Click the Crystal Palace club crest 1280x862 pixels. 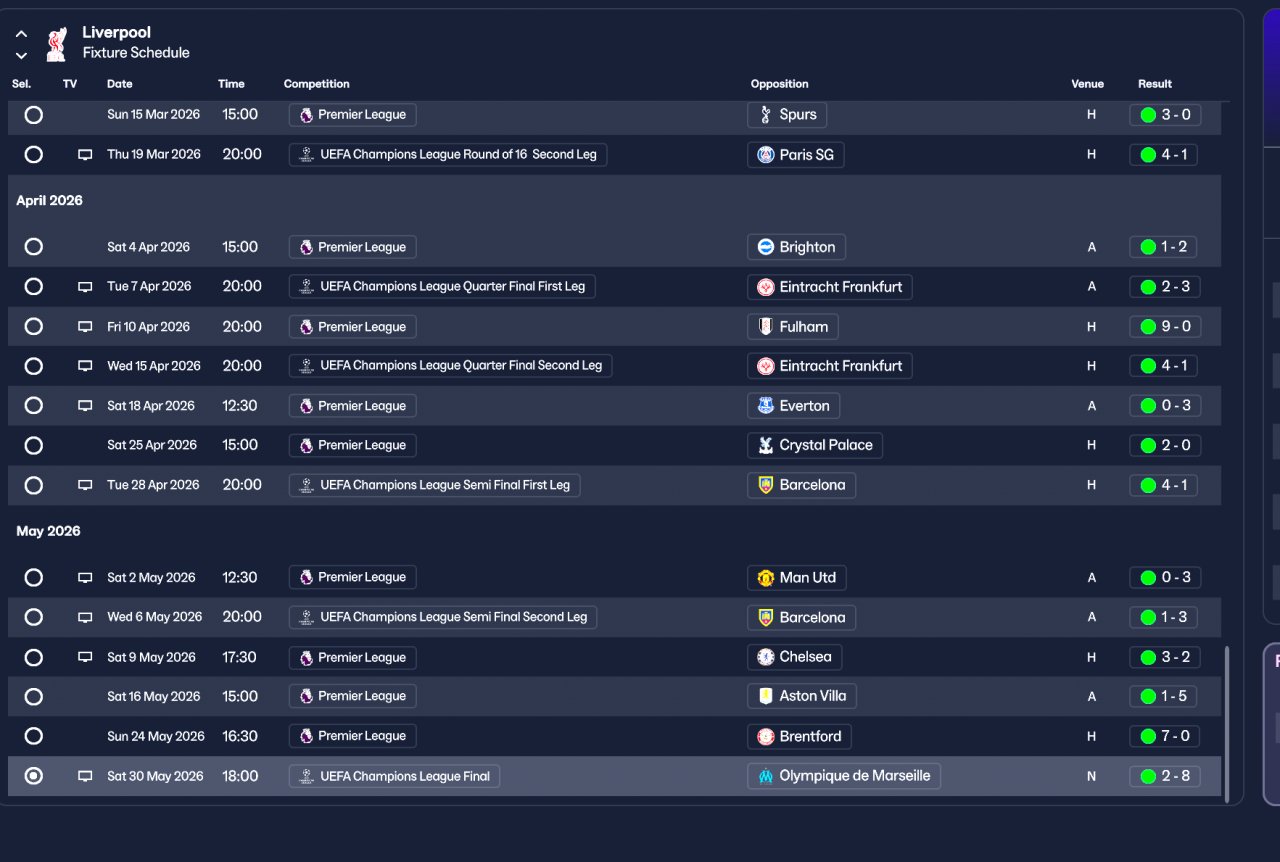click(766, 445)
